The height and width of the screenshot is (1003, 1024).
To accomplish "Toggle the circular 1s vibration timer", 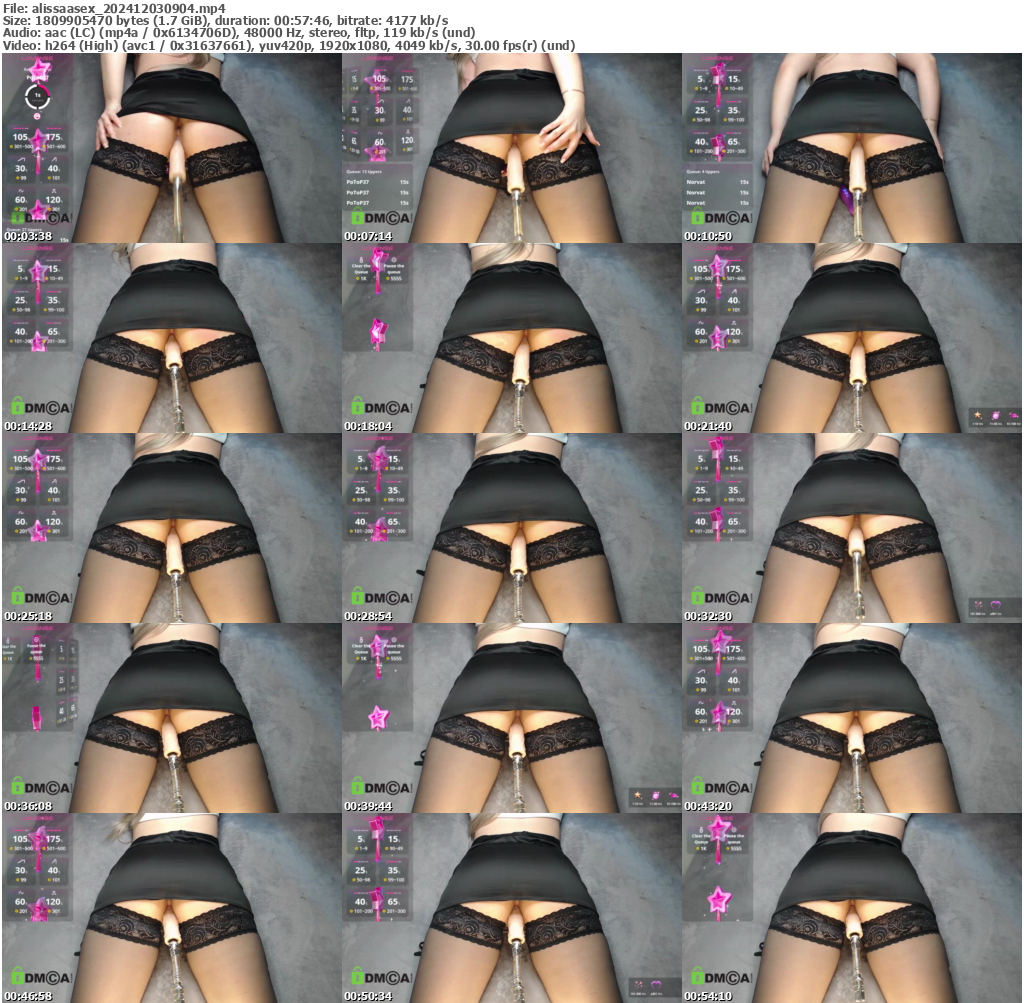I will point(37,96).
